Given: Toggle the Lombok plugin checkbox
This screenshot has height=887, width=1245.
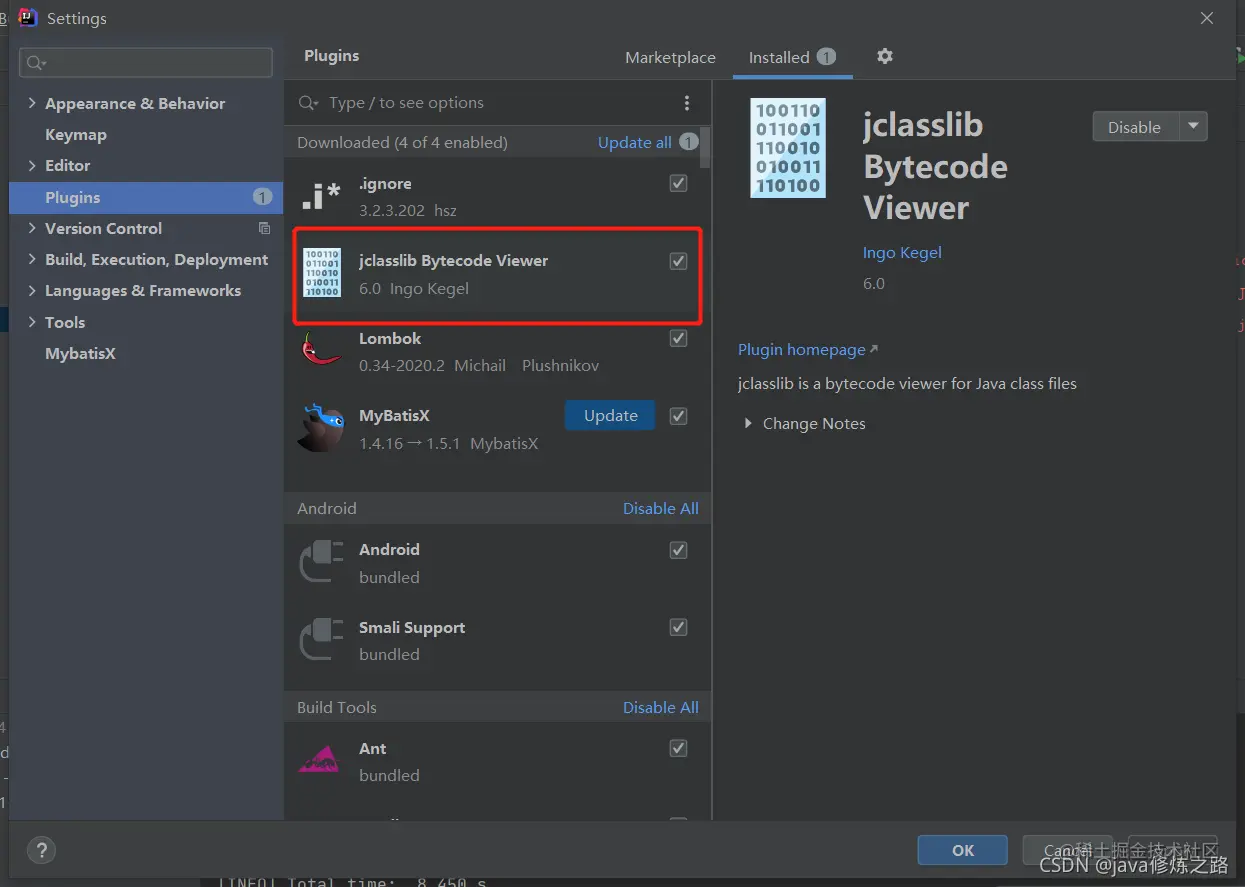Looking at the screenshot, I should [x=678, y=338].
